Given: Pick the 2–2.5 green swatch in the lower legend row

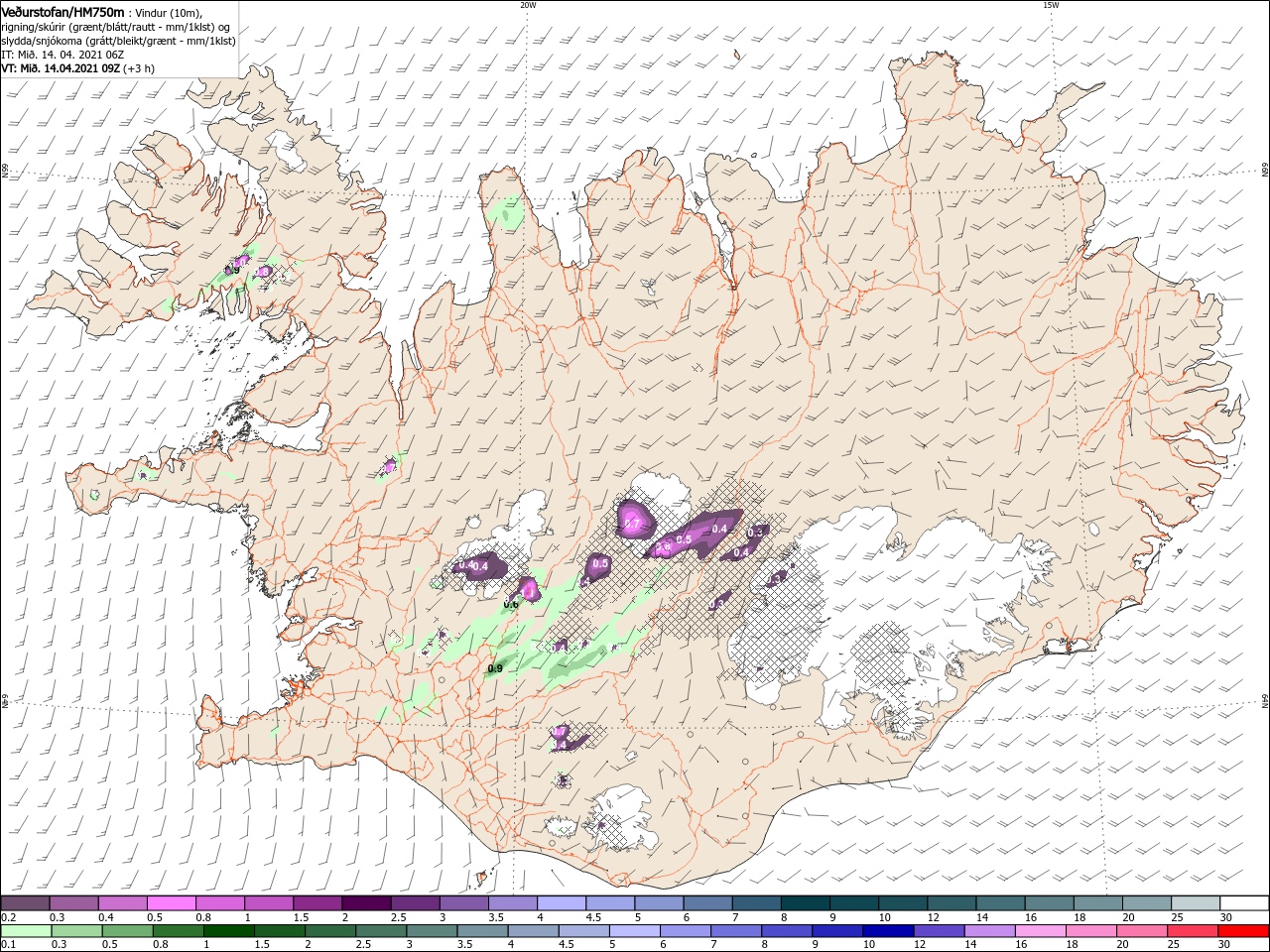Looking at the screenshot, I should point(331,931).
